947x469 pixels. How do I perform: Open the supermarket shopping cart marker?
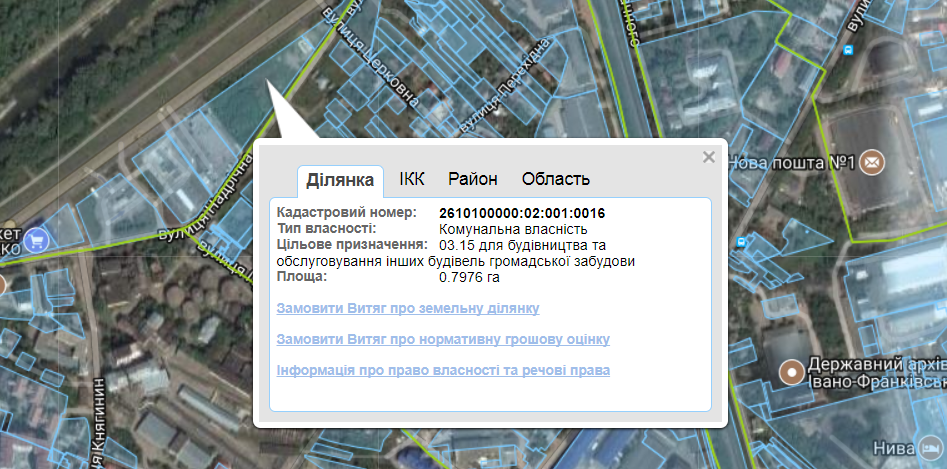click(x=36, y=239)
